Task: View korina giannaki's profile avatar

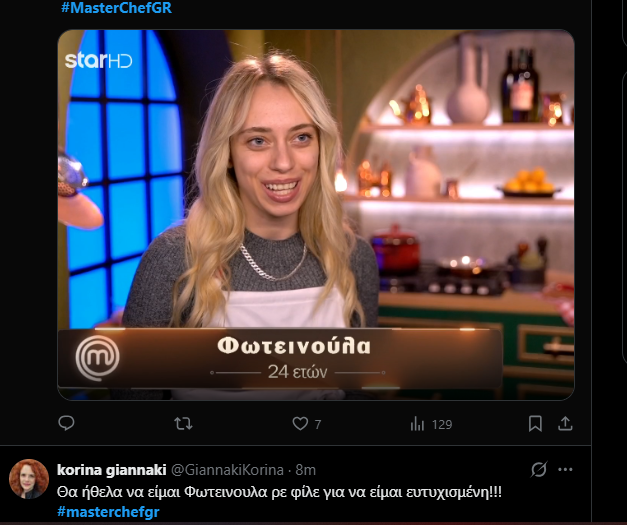Action: pyautogui.click(x=29, y=479)
